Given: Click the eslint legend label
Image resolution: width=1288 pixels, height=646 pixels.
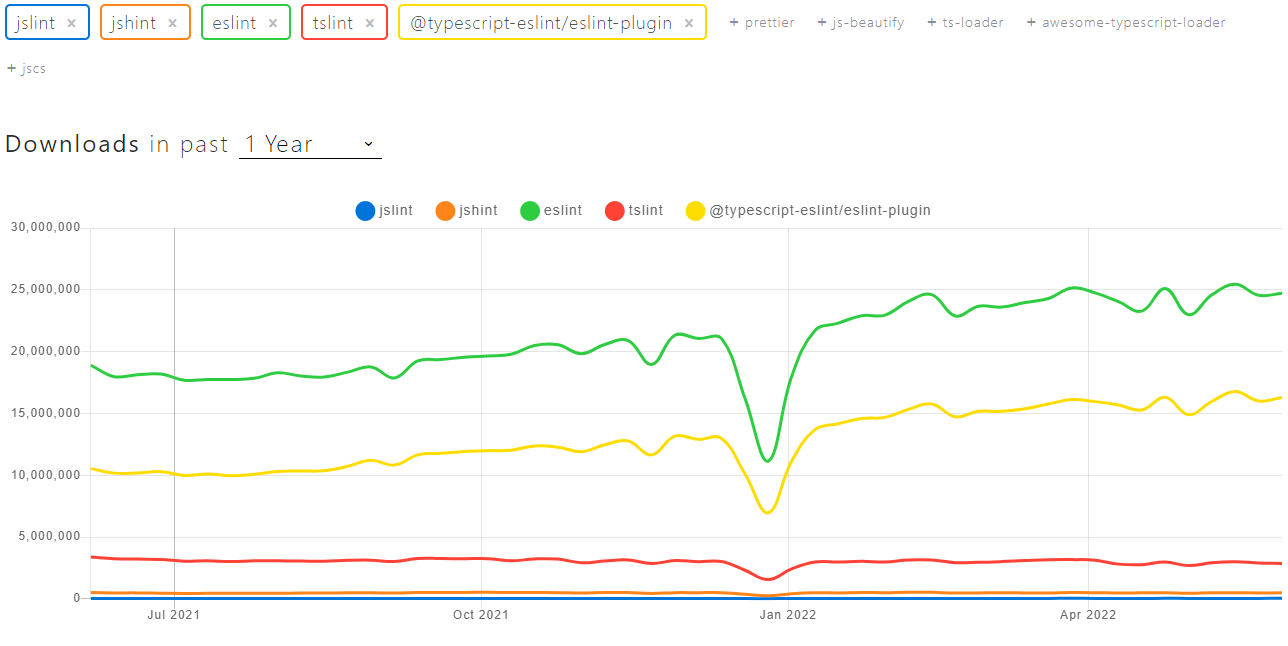Looking at the screenshot, I should (563, 210).
